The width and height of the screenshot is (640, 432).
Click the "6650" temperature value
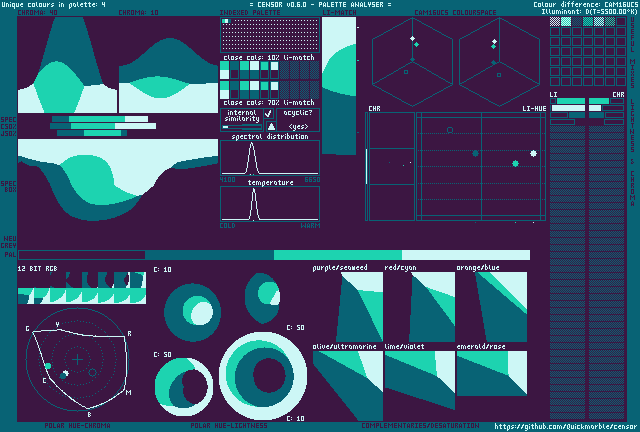click(x=312, y=180)
